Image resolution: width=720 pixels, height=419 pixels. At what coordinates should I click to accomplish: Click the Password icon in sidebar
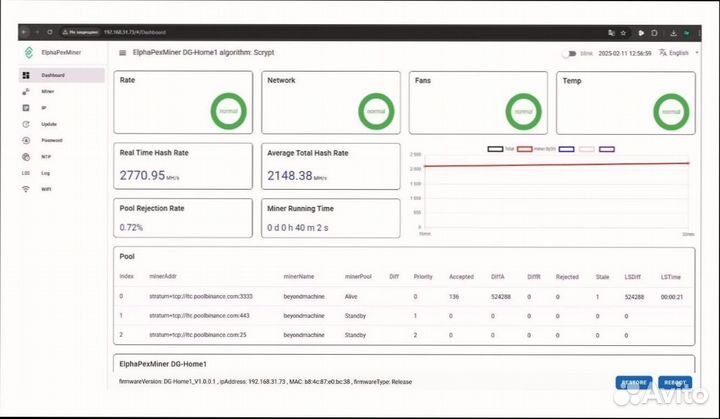(25, 140)
